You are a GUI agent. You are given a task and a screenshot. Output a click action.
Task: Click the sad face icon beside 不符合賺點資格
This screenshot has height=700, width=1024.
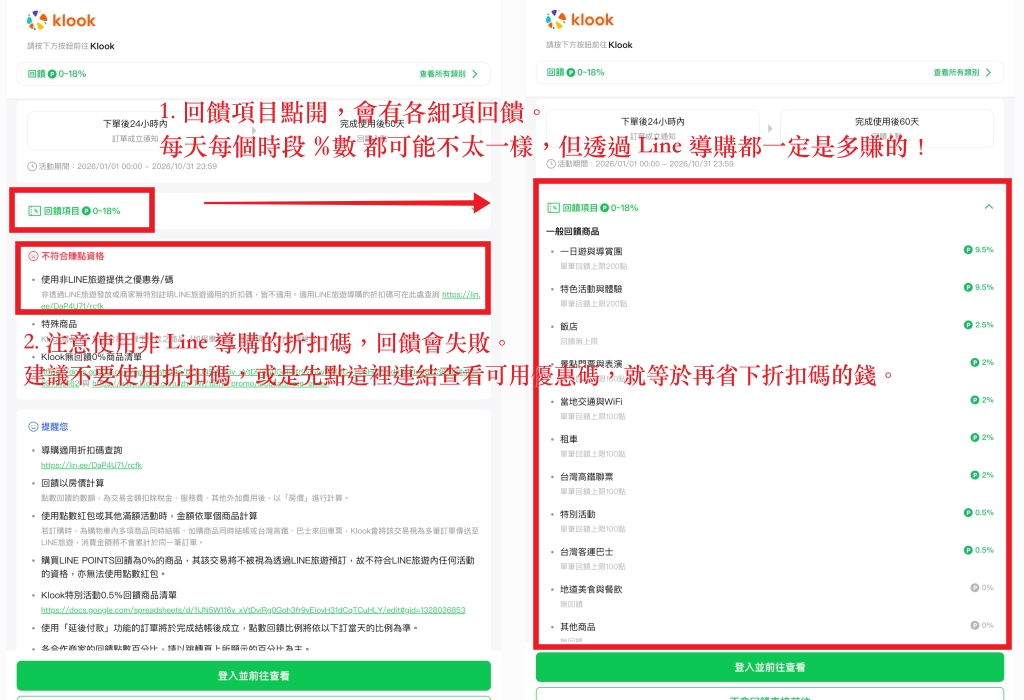pyautogui.click(x=33, y=256)
